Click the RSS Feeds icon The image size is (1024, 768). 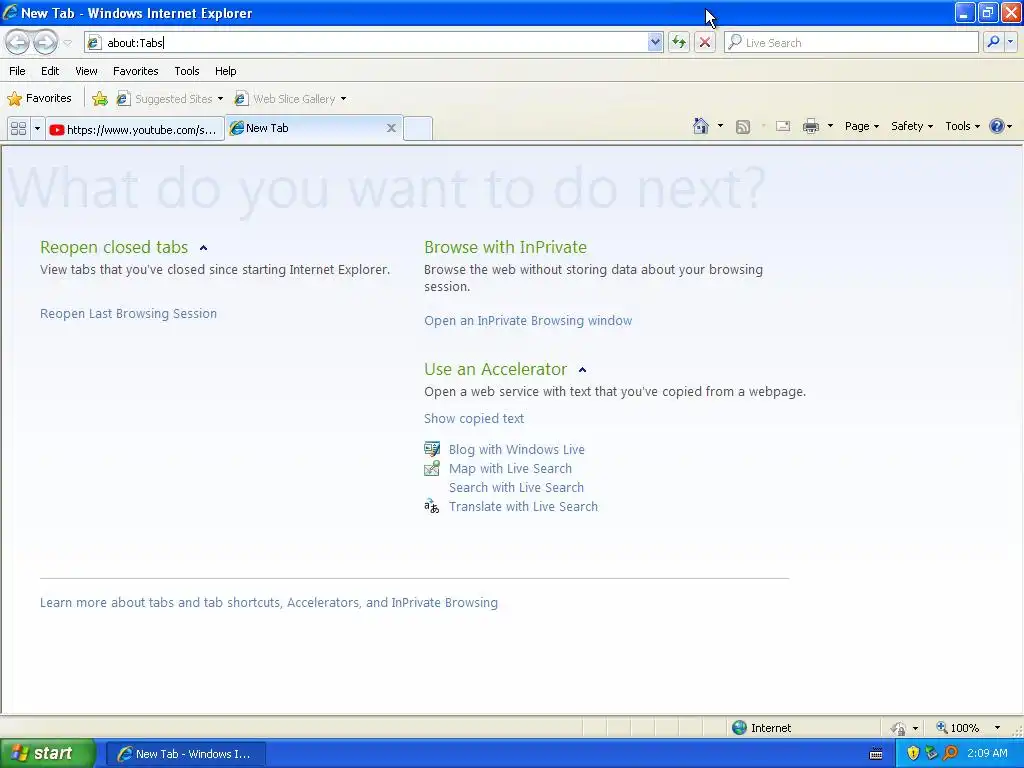pyautogui.click(x=743, y=127)
